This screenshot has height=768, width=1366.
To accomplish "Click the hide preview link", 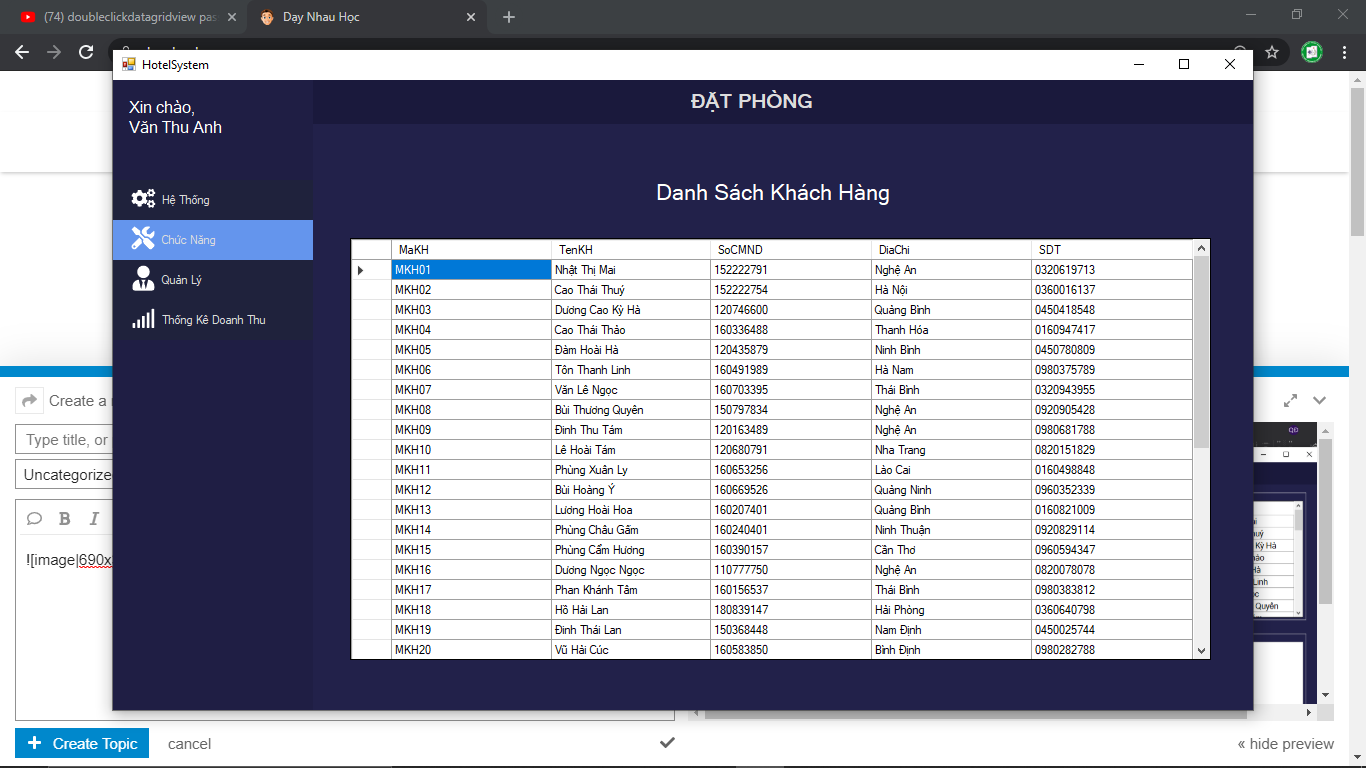I will pyautogui.click(x=1285, y=743).
